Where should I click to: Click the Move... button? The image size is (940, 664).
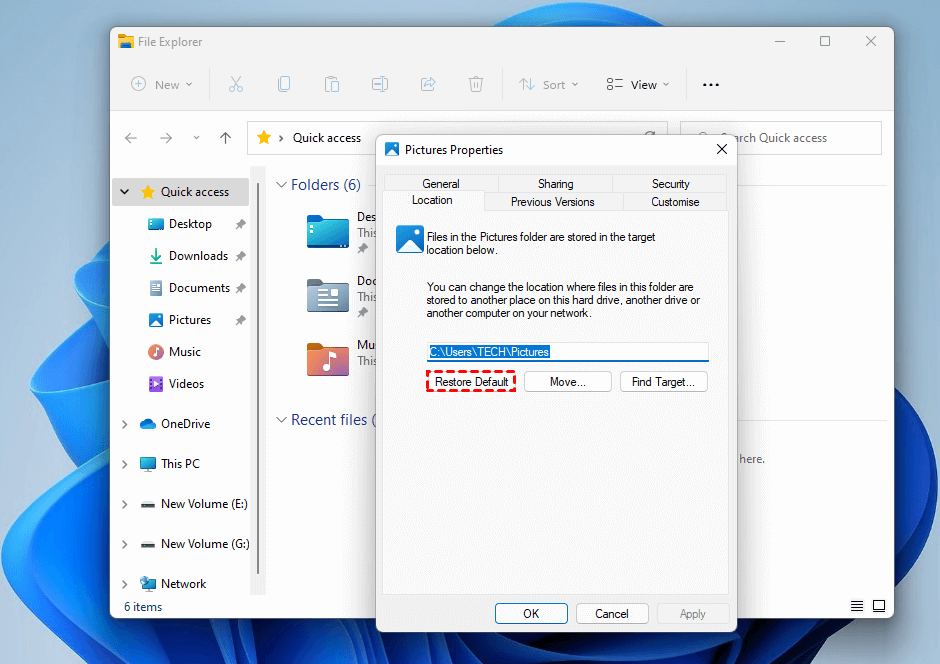pyautogui.click(x=567, y=382)
